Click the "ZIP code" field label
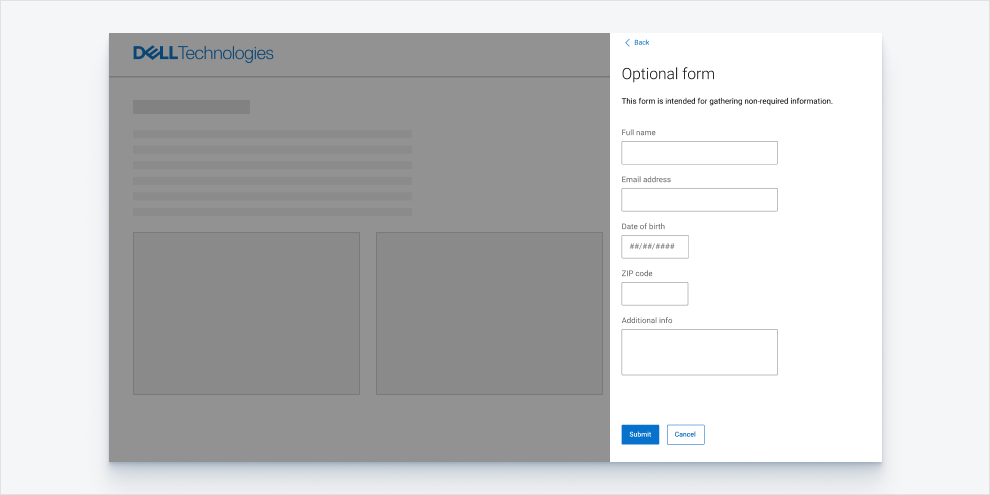This screenshot has height=495, width=990. (x=637, y=273)
